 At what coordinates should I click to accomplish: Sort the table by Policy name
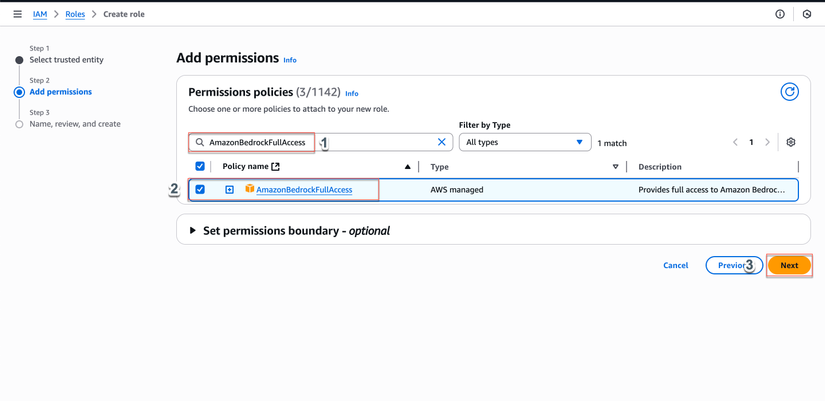[x=407, y=167]
